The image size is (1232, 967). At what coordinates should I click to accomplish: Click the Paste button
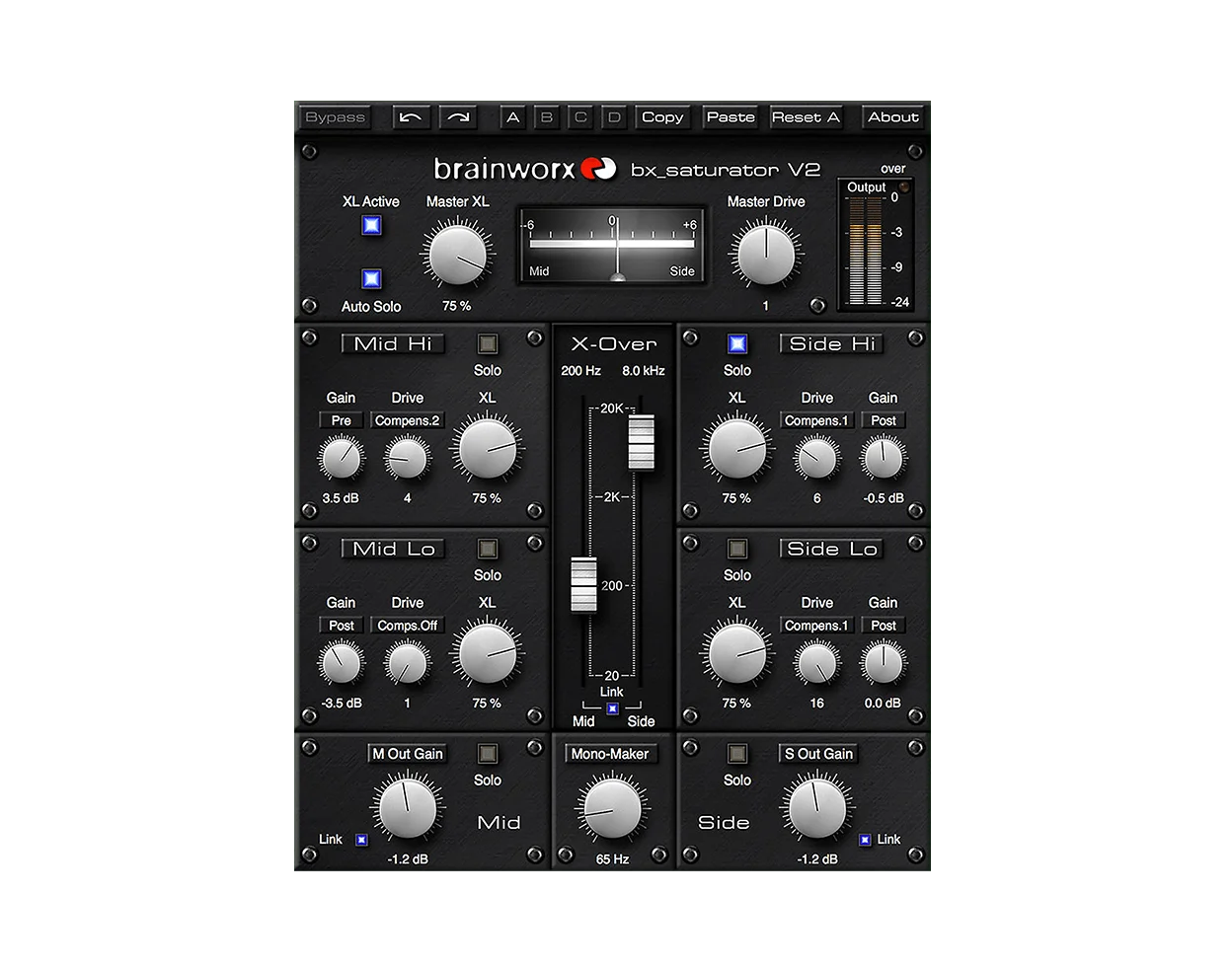click(731, 117)
